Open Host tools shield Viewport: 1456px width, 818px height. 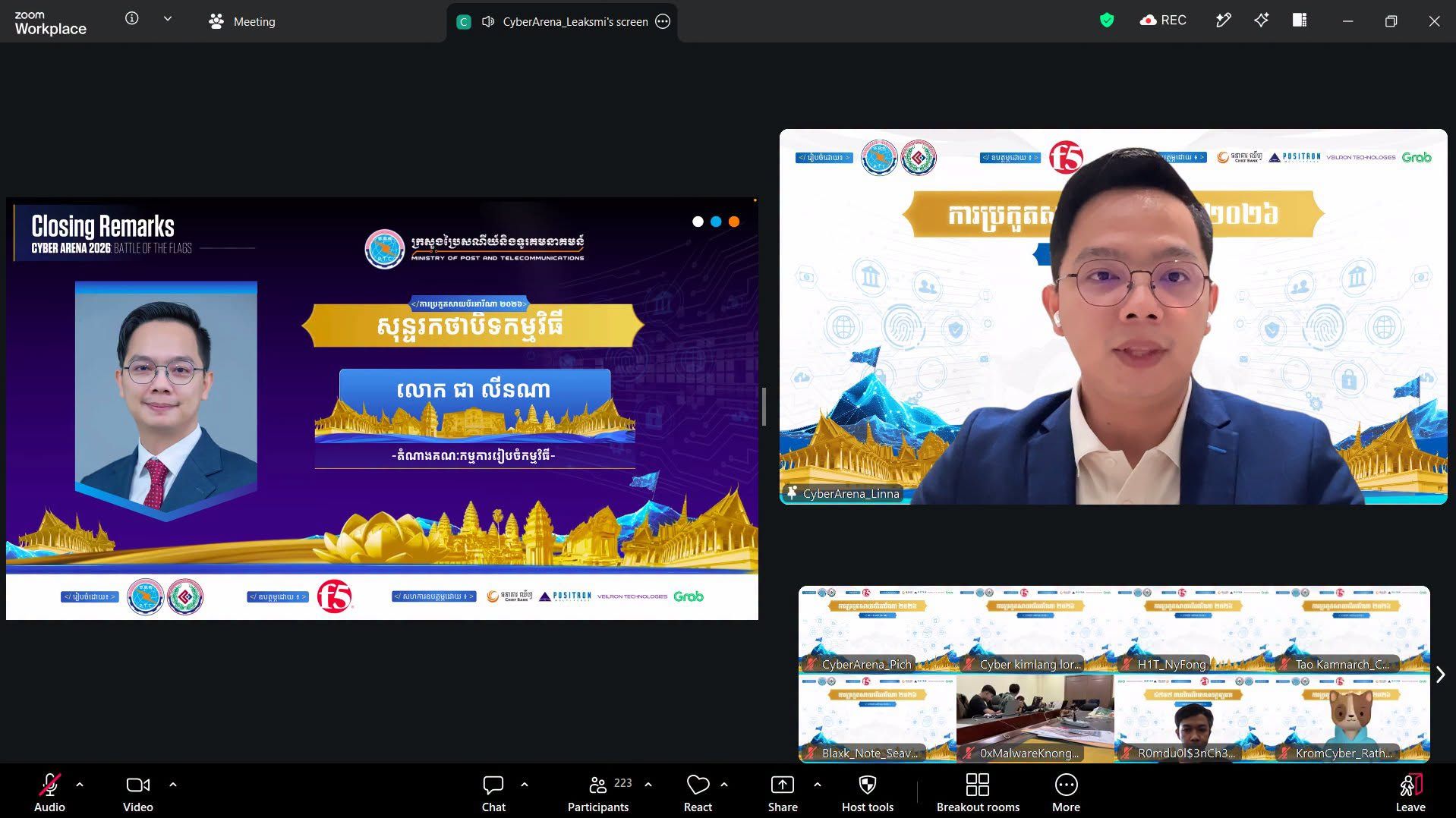click(868, 793)
